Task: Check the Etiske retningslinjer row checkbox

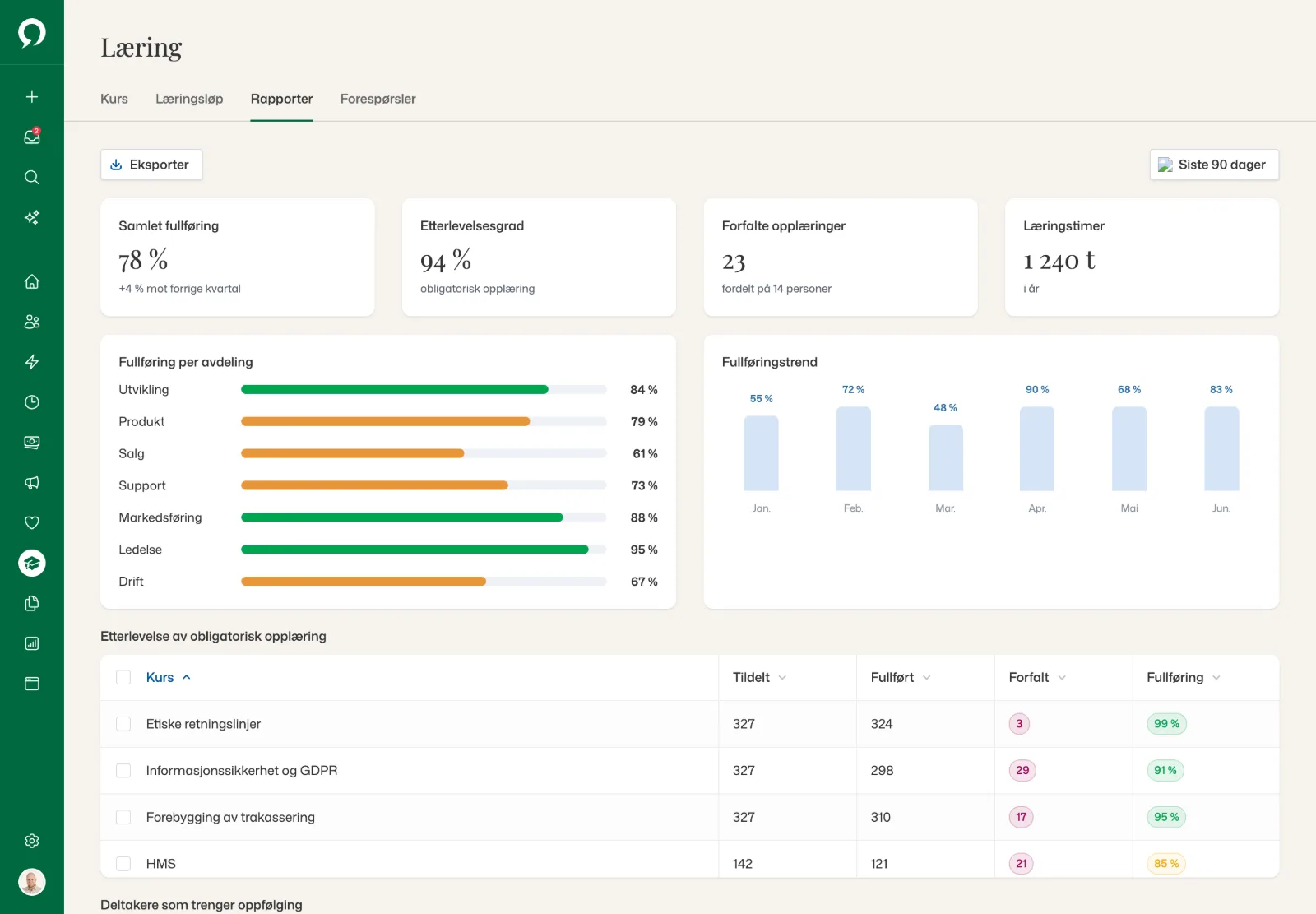Action: [x=123, y=724]
